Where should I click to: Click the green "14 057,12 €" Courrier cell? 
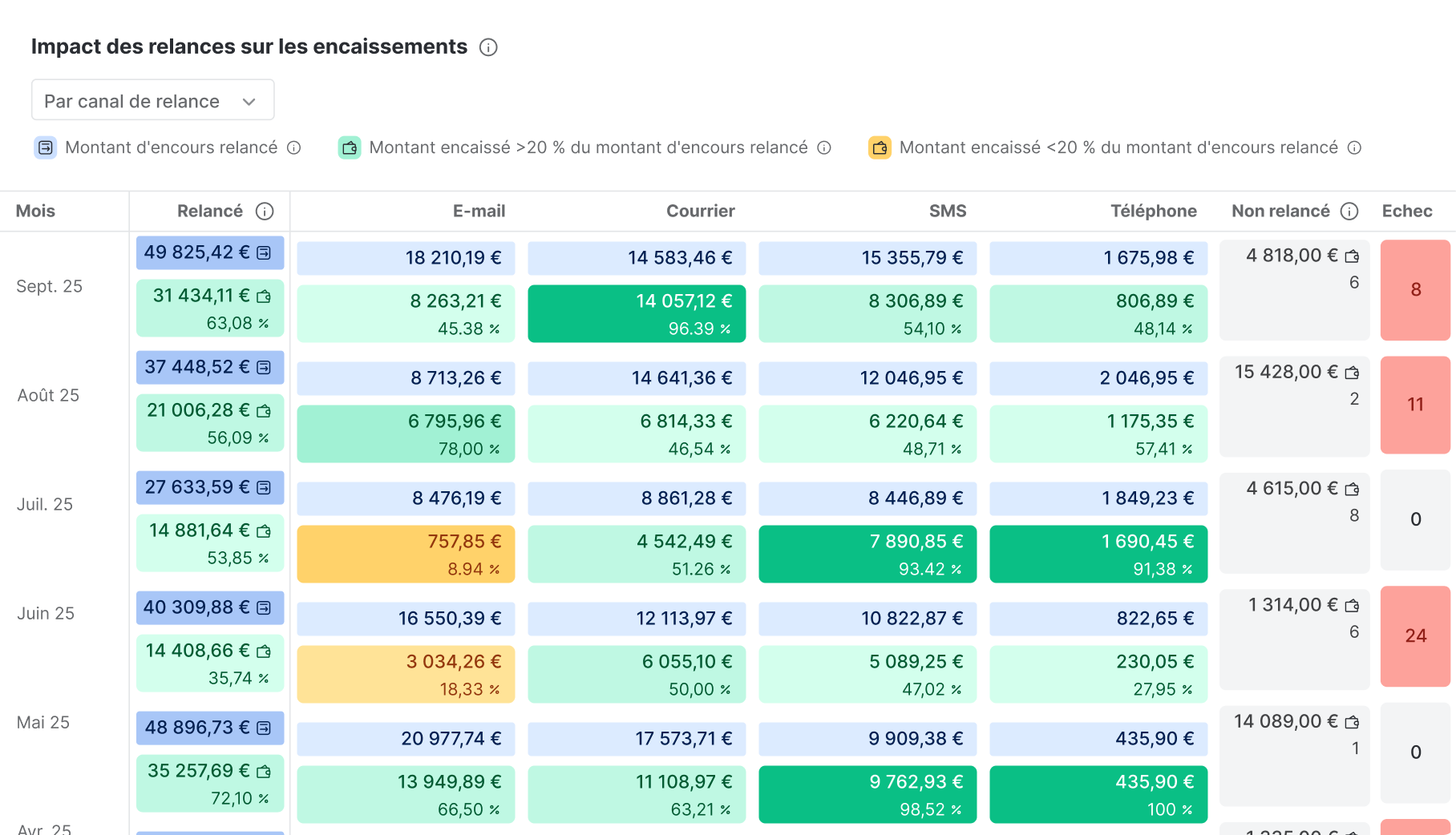click(x=637, y=313)
